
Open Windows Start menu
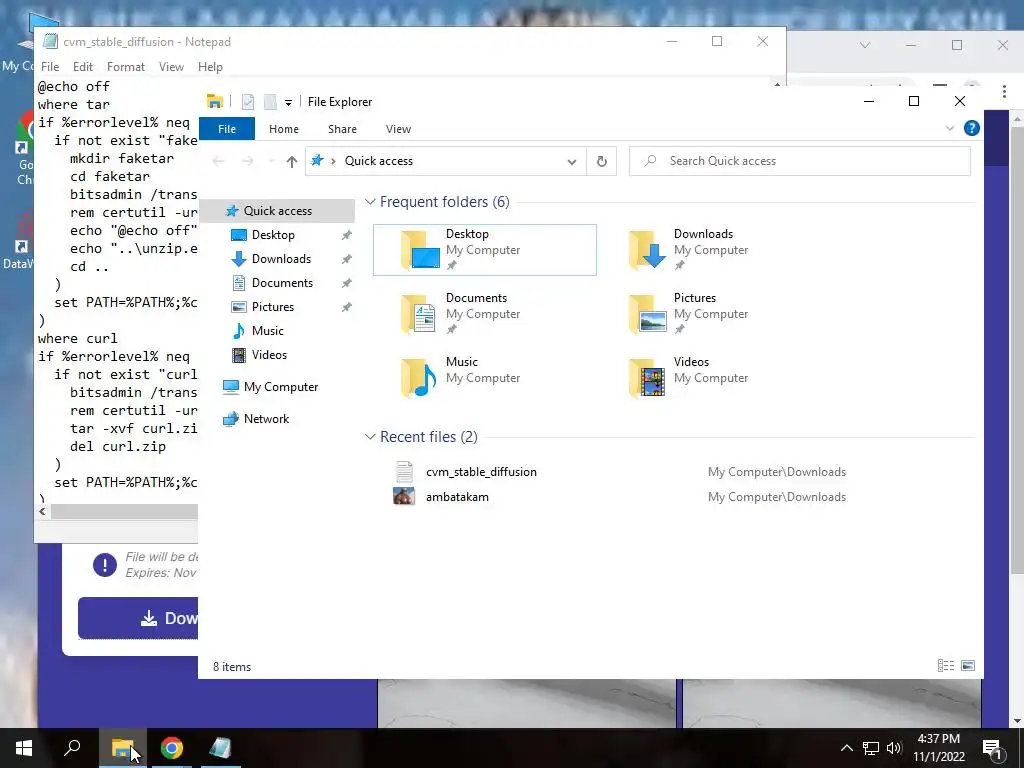point(24,748)
